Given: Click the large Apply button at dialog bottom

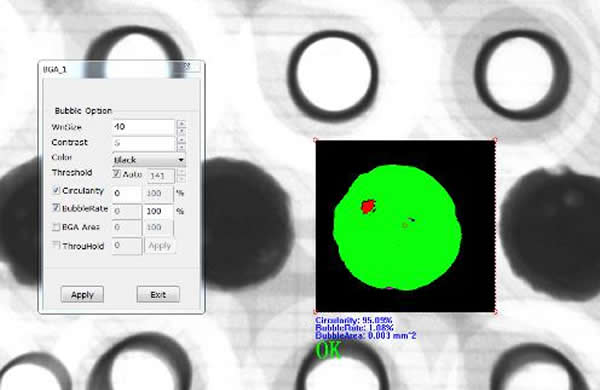Looking at the screenshot, I should (82, 294).
